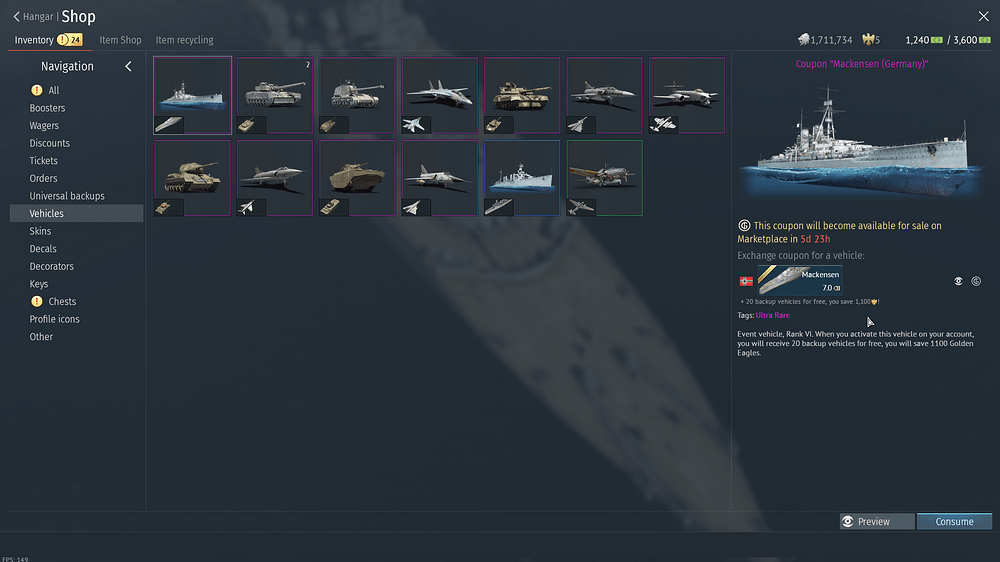The image size is (1000, 562).
Task: Select the desert-camo tank coupon
Action: tap(522, 95)
